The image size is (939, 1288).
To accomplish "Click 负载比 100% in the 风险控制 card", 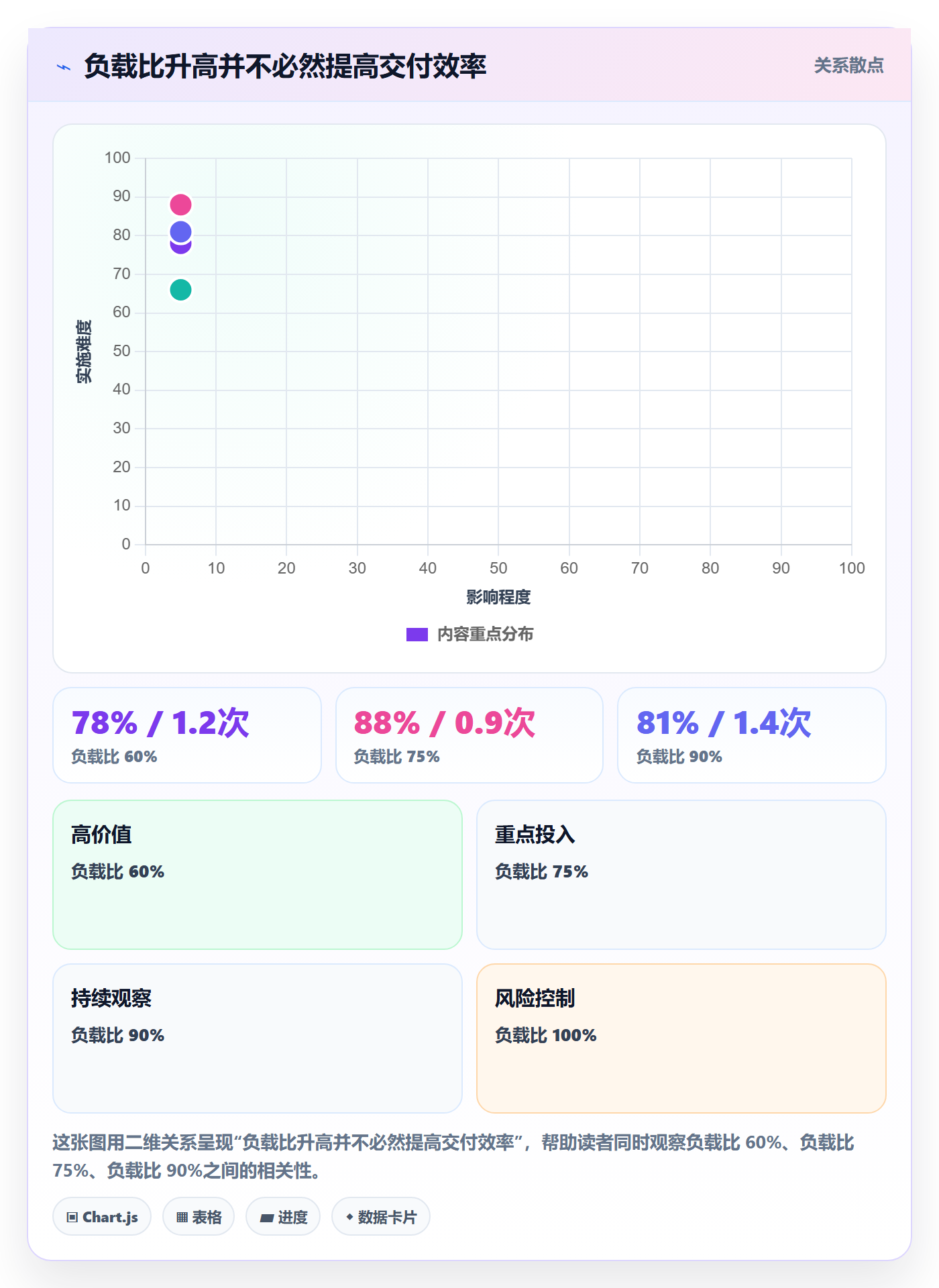I will (x=546, y=1035).
